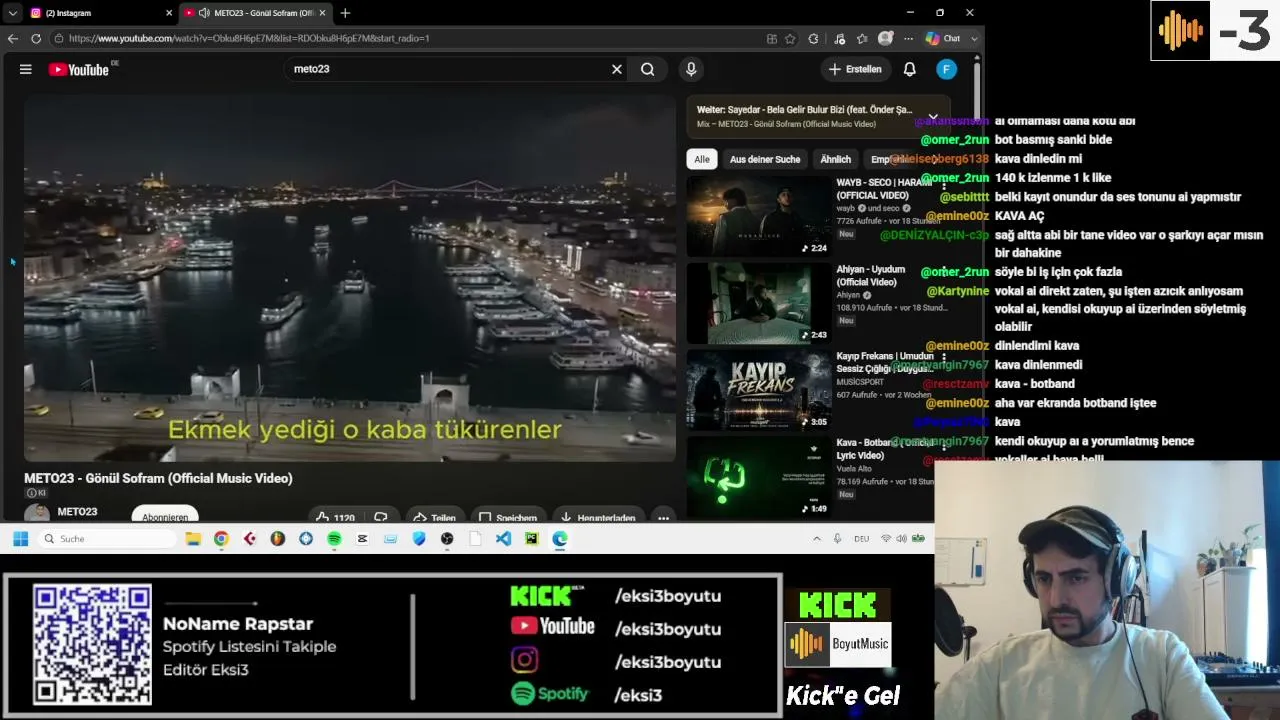Close the Instagram tab
Screen dimensions: 1280x720
pos(169,13)
